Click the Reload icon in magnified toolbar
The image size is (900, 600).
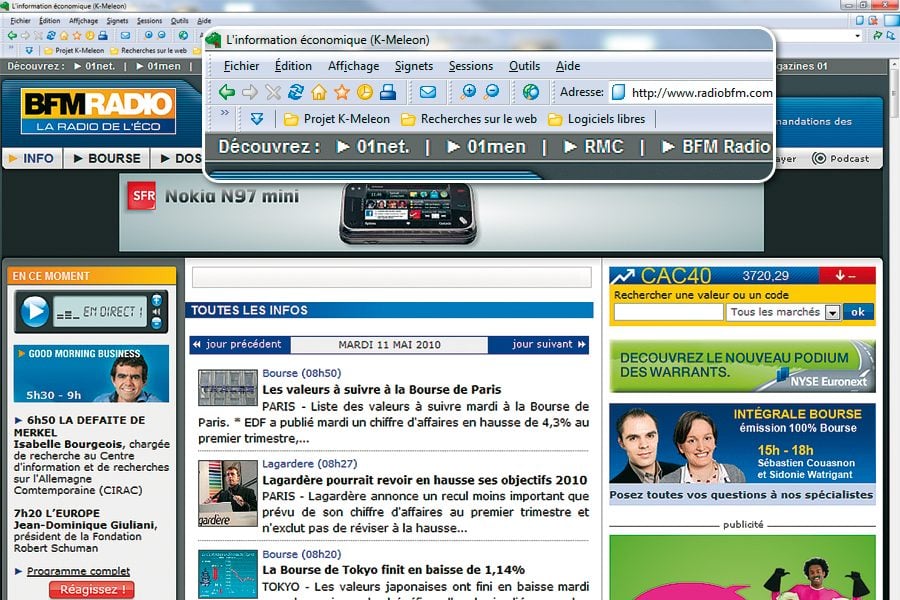coord(295,93)
